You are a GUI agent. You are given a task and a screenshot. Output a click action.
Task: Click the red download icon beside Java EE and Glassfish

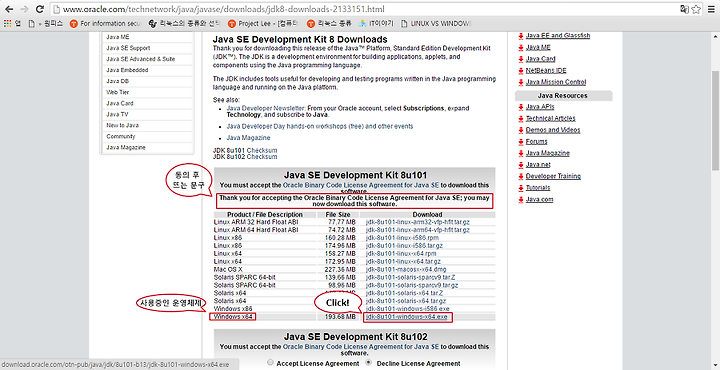pyautogui.click(x=521, y=36)
